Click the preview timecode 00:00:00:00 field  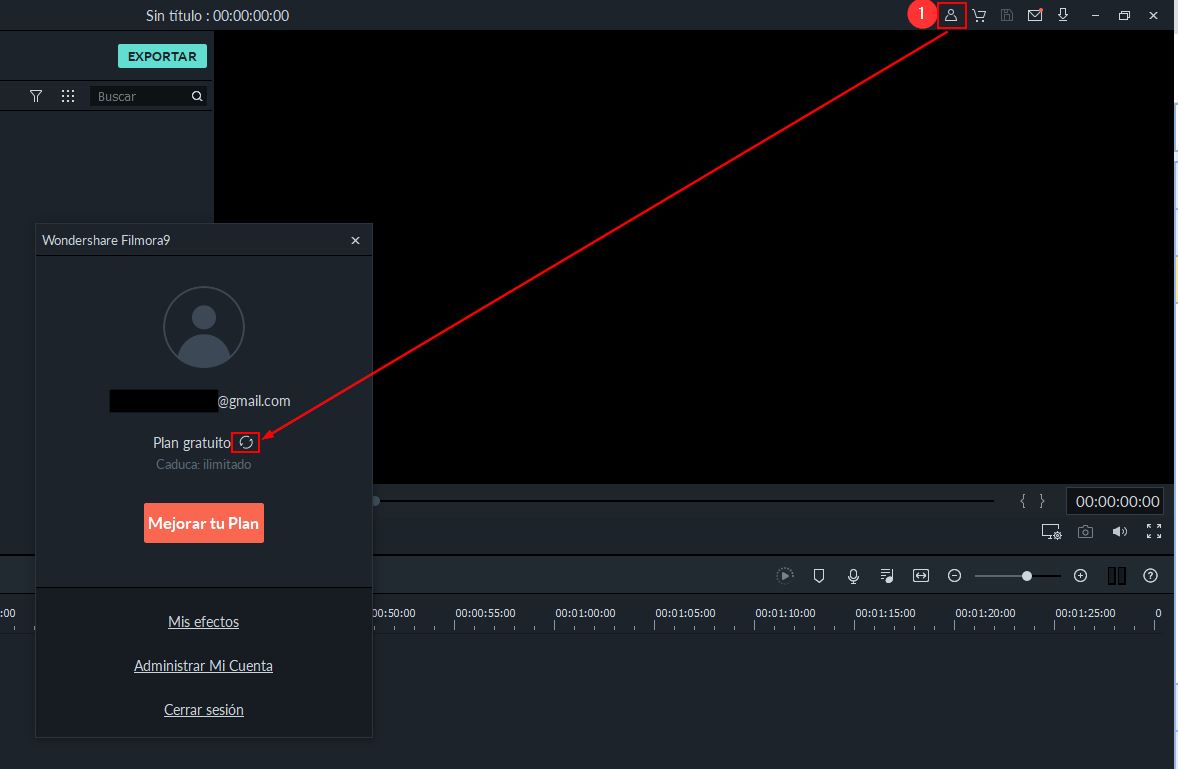point(1116,501)
